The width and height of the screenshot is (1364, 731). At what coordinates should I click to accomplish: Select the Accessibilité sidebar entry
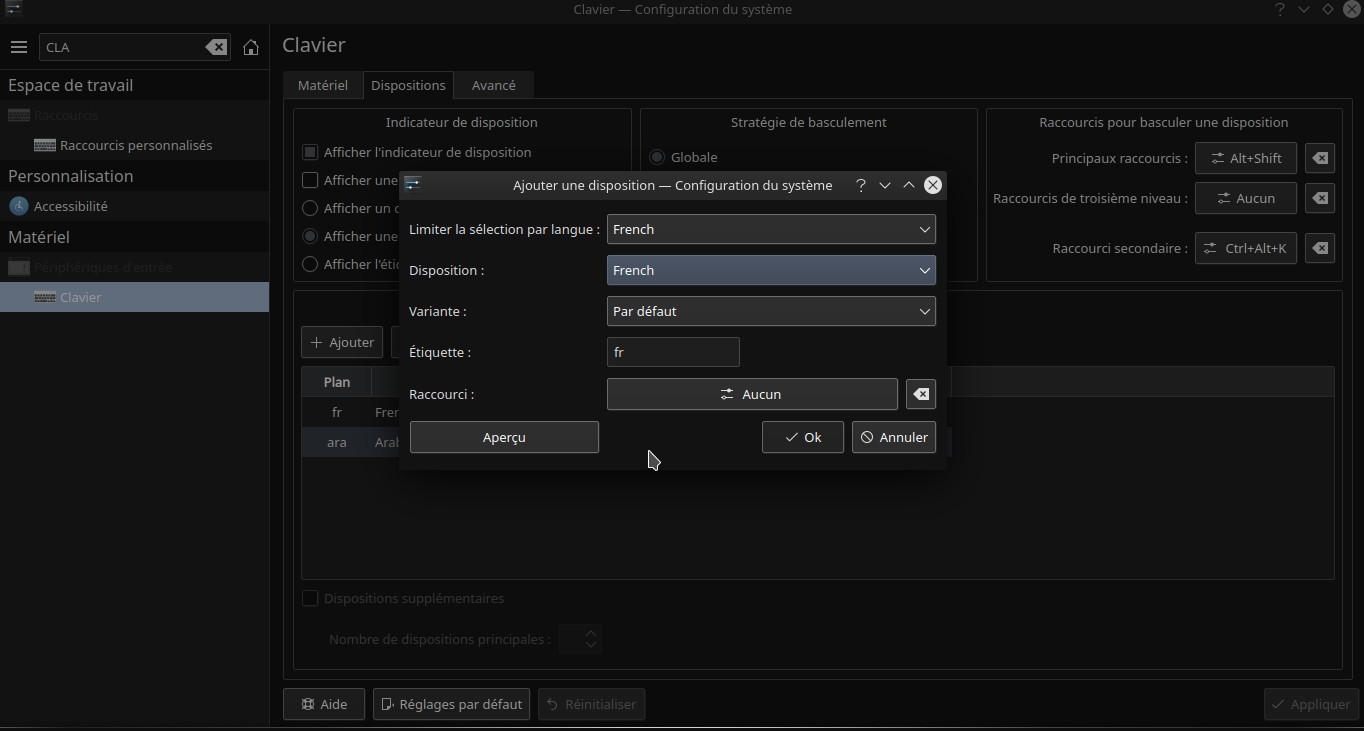(x=134, y=206)
